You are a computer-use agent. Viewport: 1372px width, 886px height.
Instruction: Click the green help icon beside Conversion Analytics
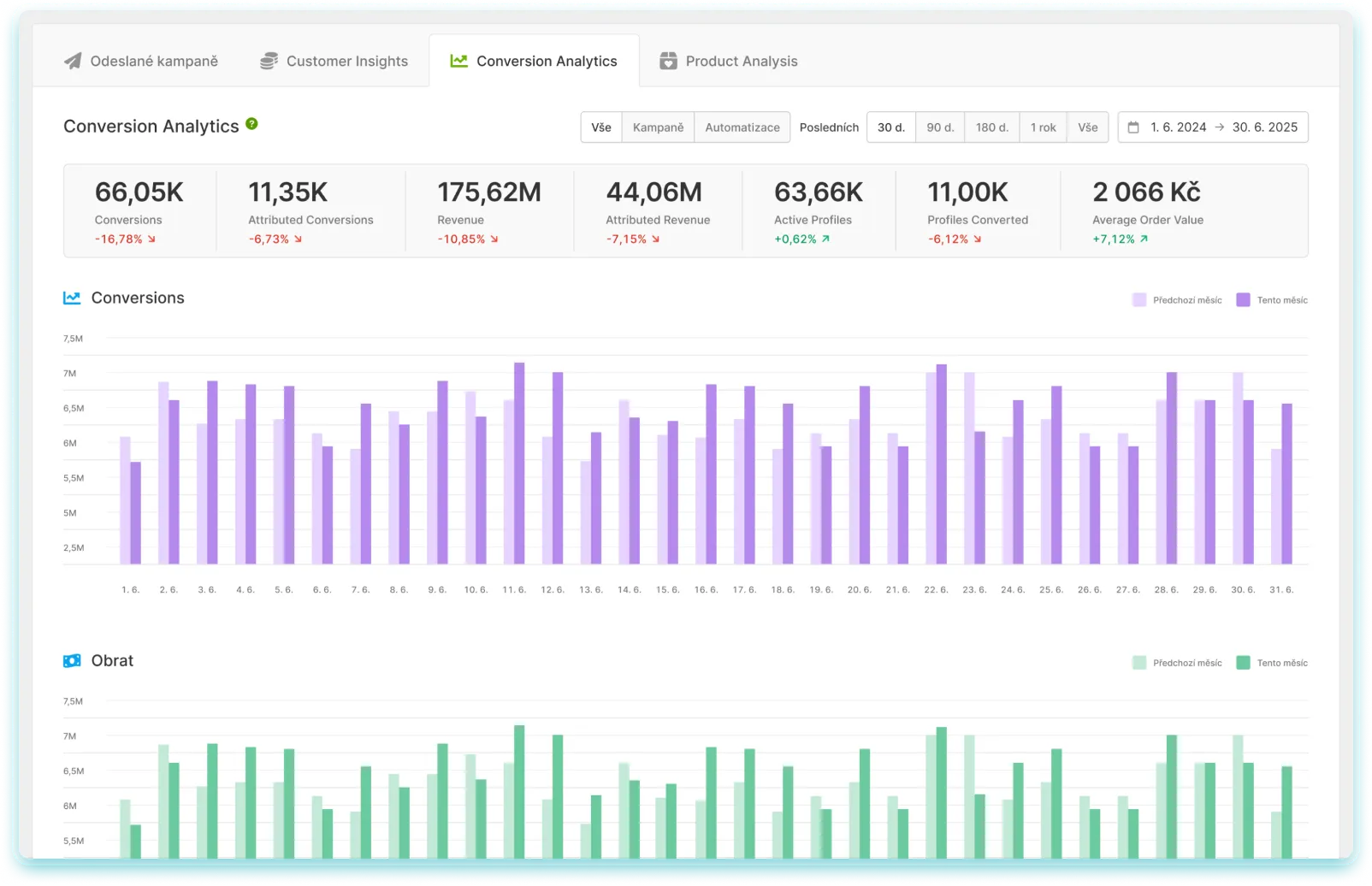coord(251,124)
